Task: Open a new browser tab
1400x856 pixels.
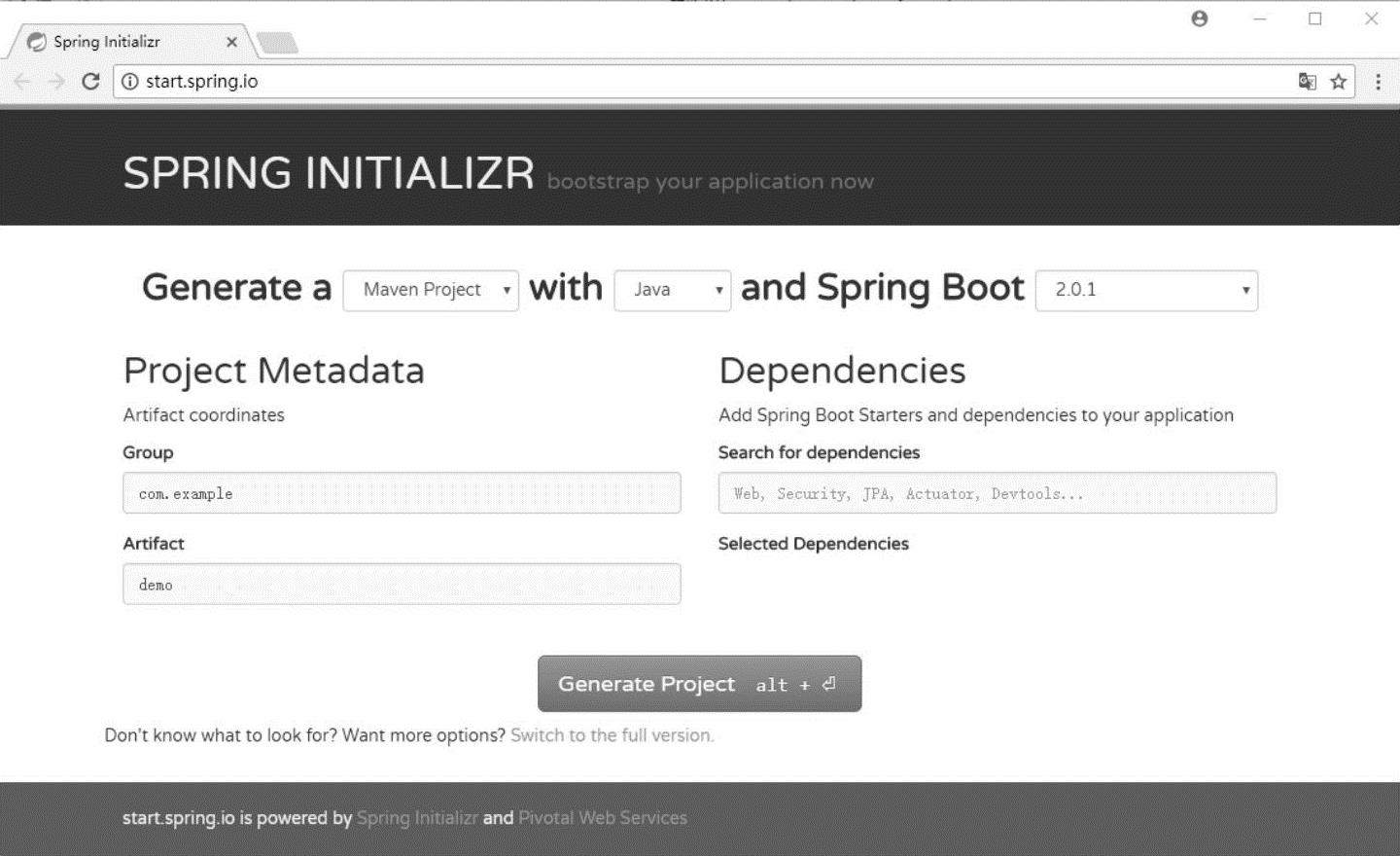Action: click(278, 43)
